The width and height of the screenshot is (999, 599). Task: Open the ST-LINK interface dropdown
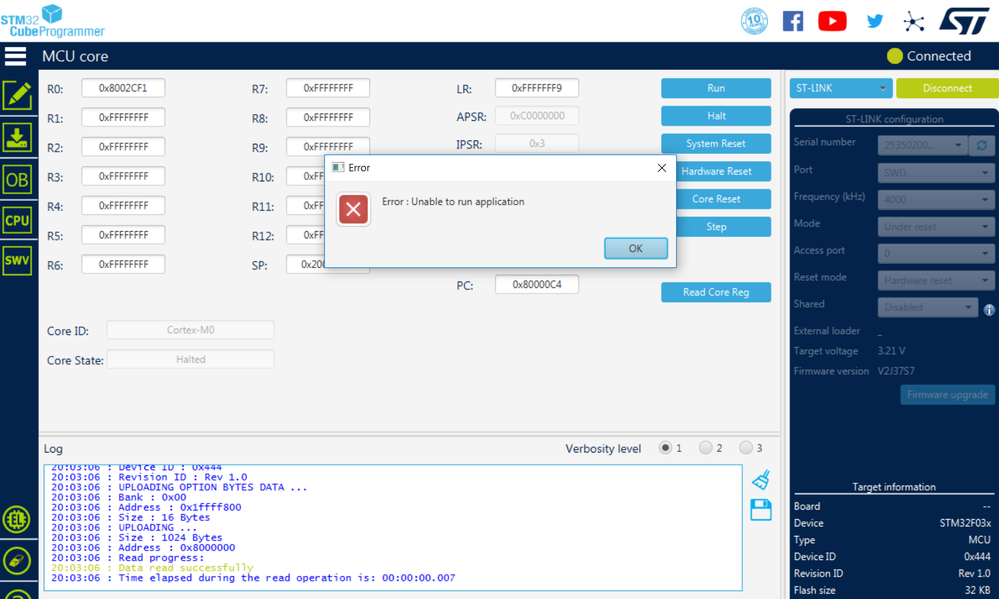pyautogui.click(x=840, y=88)
